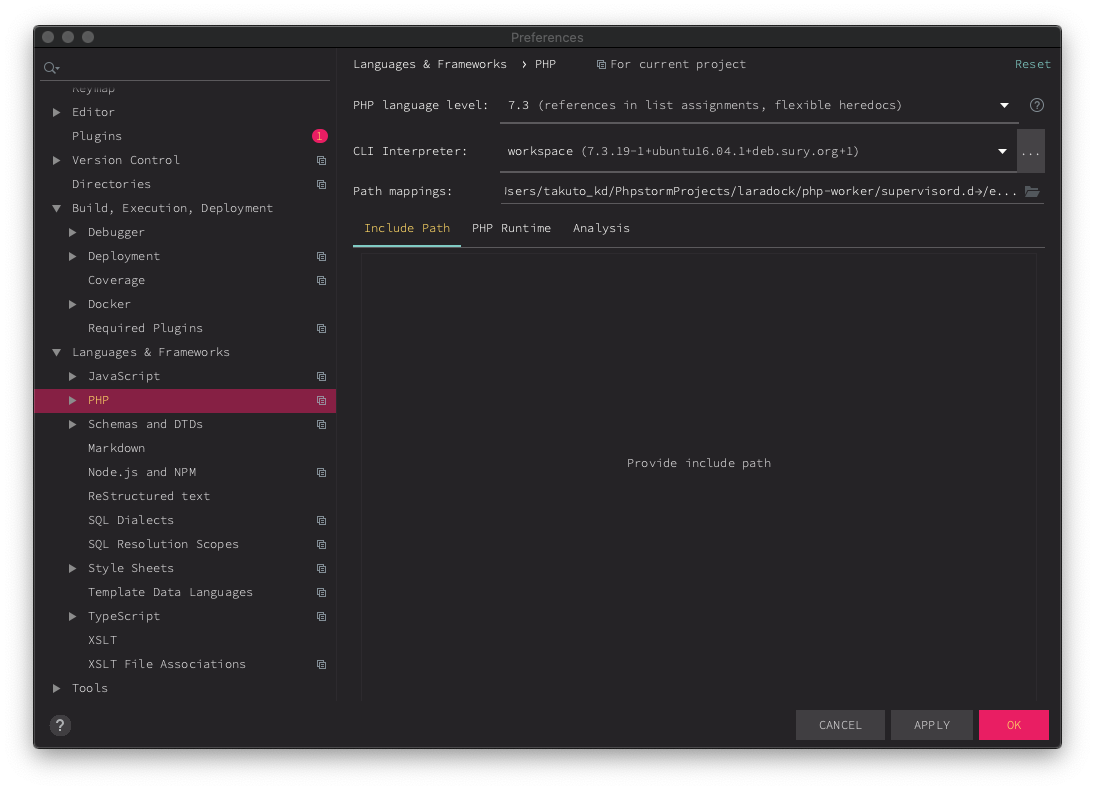Click the help question mark next to PHP language level

(1036, 105)
